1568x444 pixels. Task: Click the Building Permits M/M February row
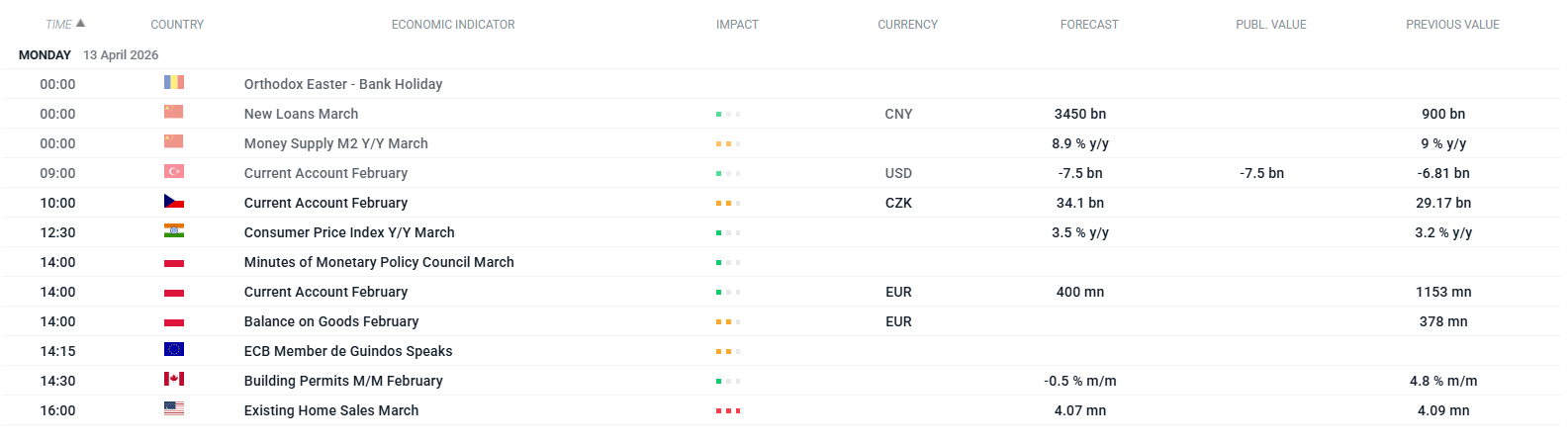point(343,381)
